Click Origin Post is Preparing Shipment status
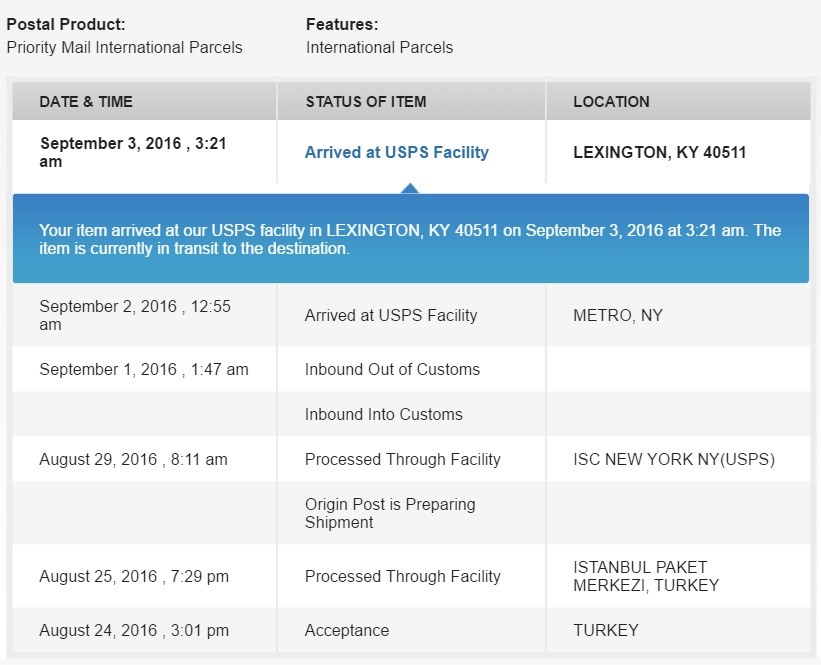Image resolution: width=821 pixels, height=665 pixels. [390, 513]
